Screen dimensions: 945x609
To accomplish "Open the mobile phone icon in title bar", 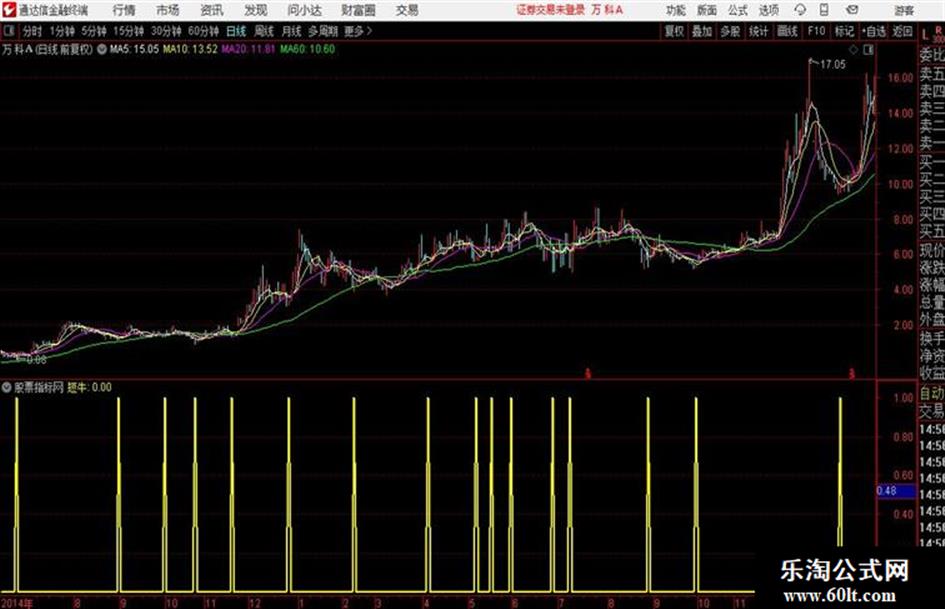I will pos(824,10).
